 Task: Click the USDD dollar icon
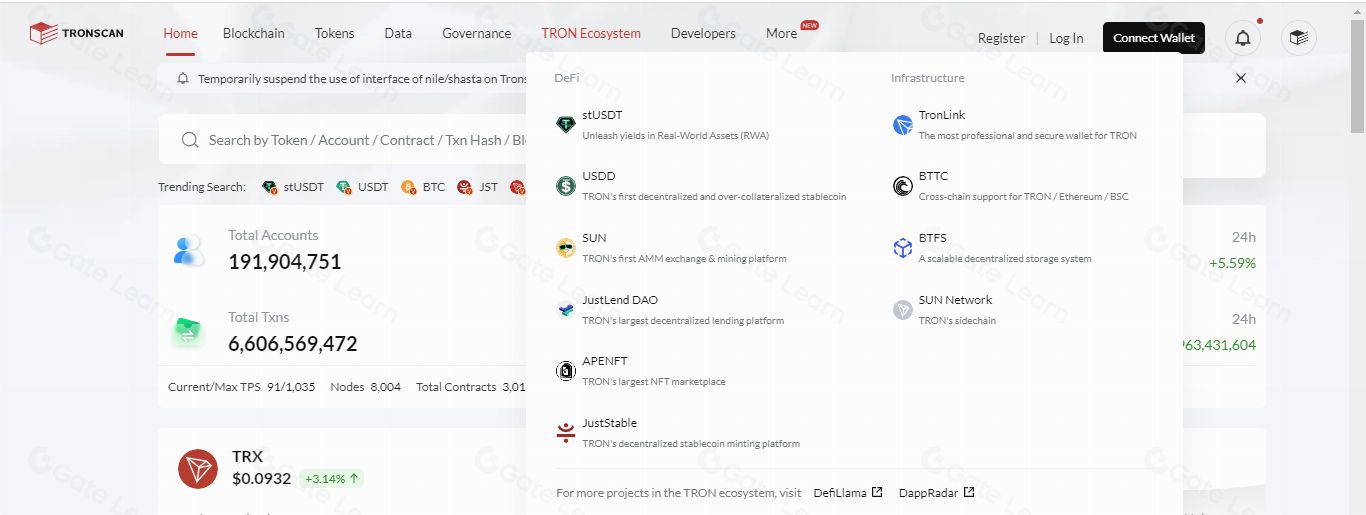[x=566, y=186]
